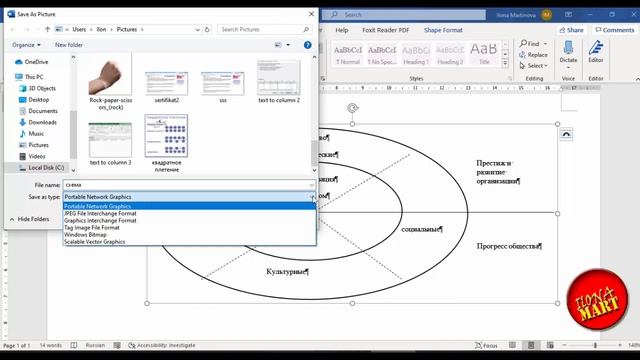Apply the Title style
This screenshot has height=360, width=640.
(484, 55)
